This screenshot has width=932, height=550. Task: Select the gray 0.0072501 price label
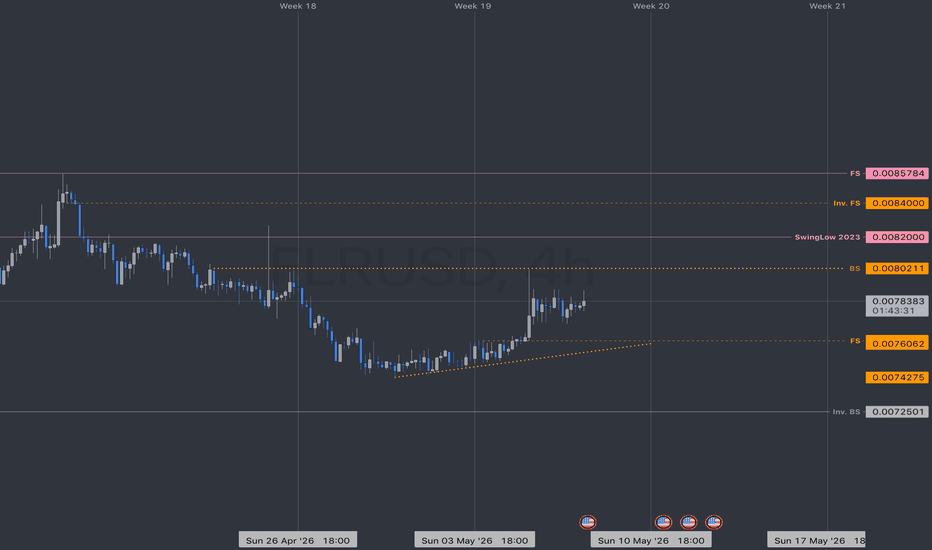tap(897, 412)
